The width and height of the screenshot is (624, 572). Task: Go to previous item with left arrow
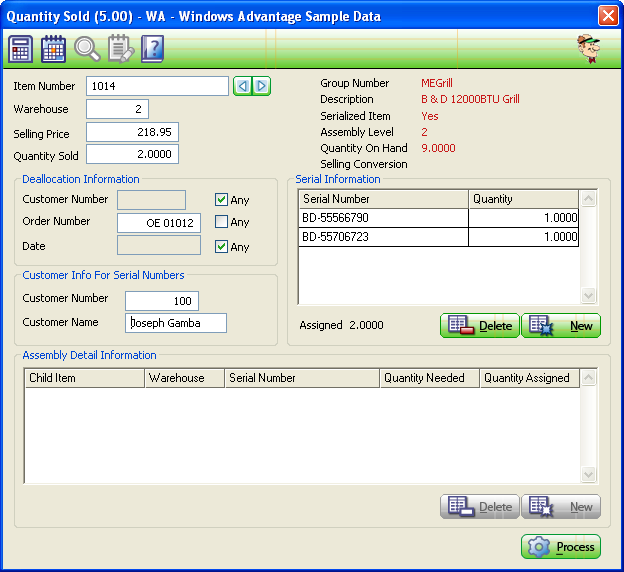[x=242, y=87]
